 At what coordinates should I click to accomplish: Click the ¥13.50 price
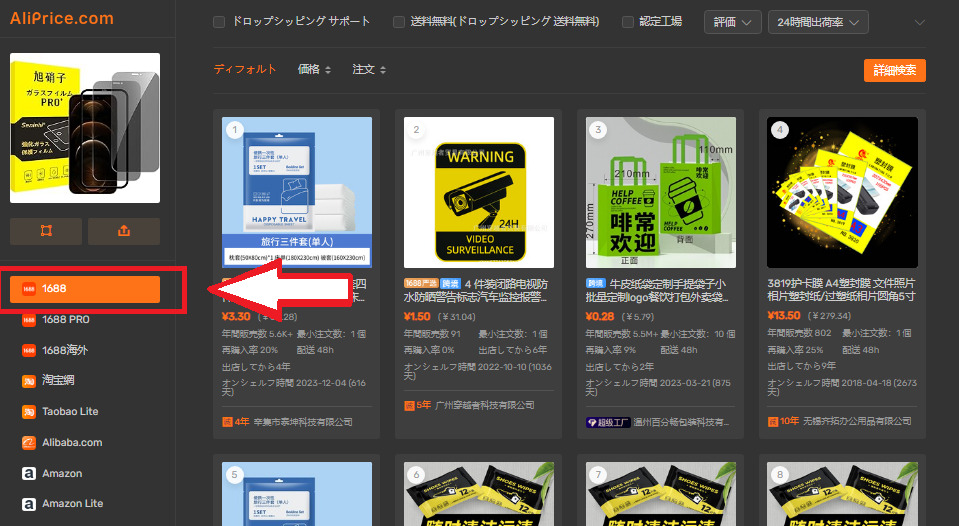[783, 315]
